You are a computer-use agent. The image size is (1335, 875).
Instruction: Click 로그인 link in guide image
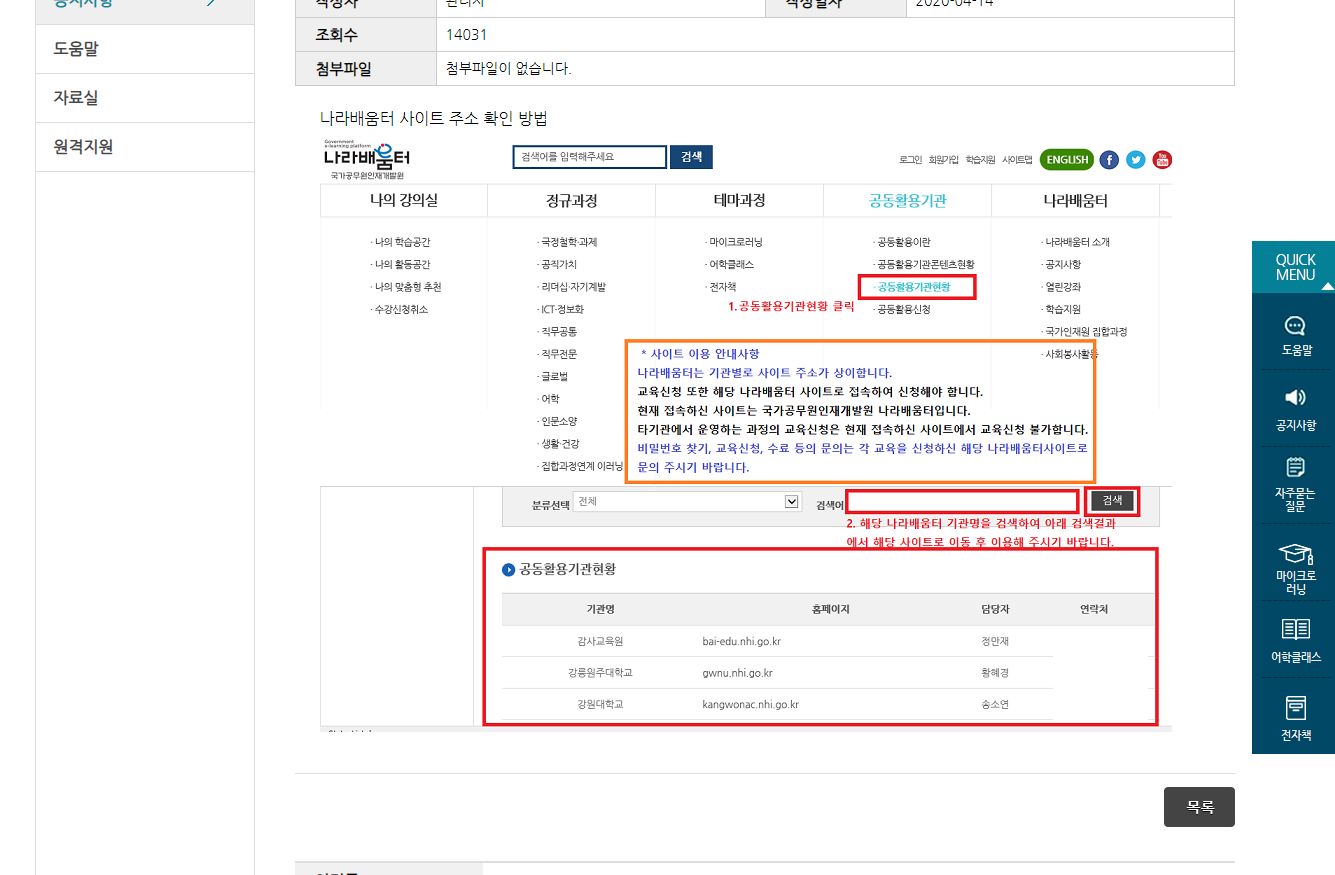tap(910, 160)
